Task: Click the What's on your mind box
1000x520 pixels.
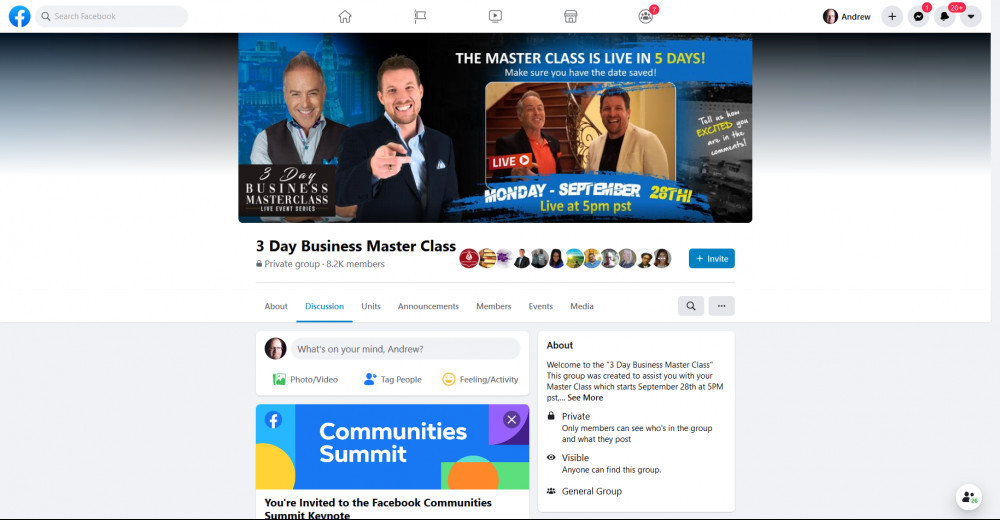Action: pos(406,349)
